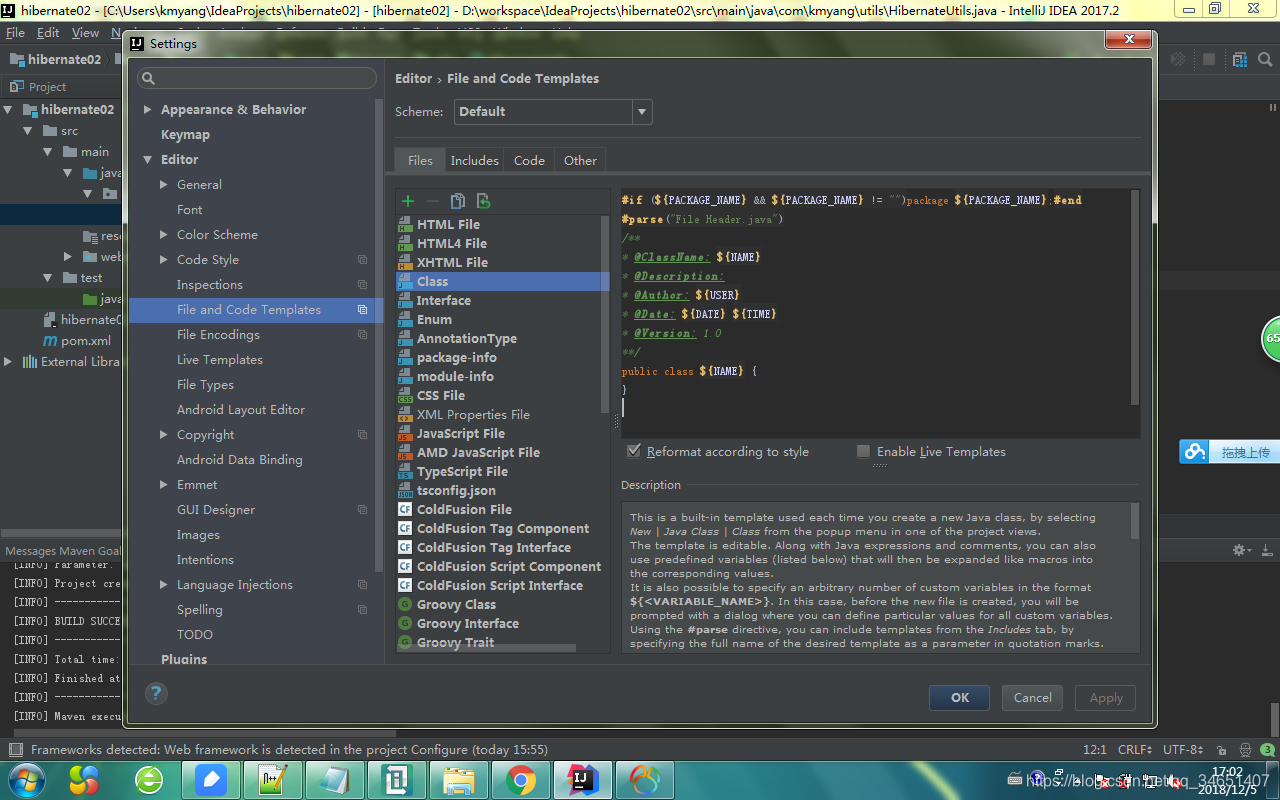Open the UTF-8 encoding selector
Screen dimensions: 1280x800
click(x=1185, y=750)
